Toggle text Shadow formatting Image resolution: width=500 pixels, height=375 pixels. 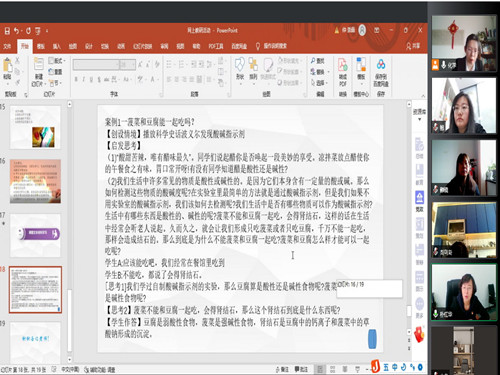point(99,79)
